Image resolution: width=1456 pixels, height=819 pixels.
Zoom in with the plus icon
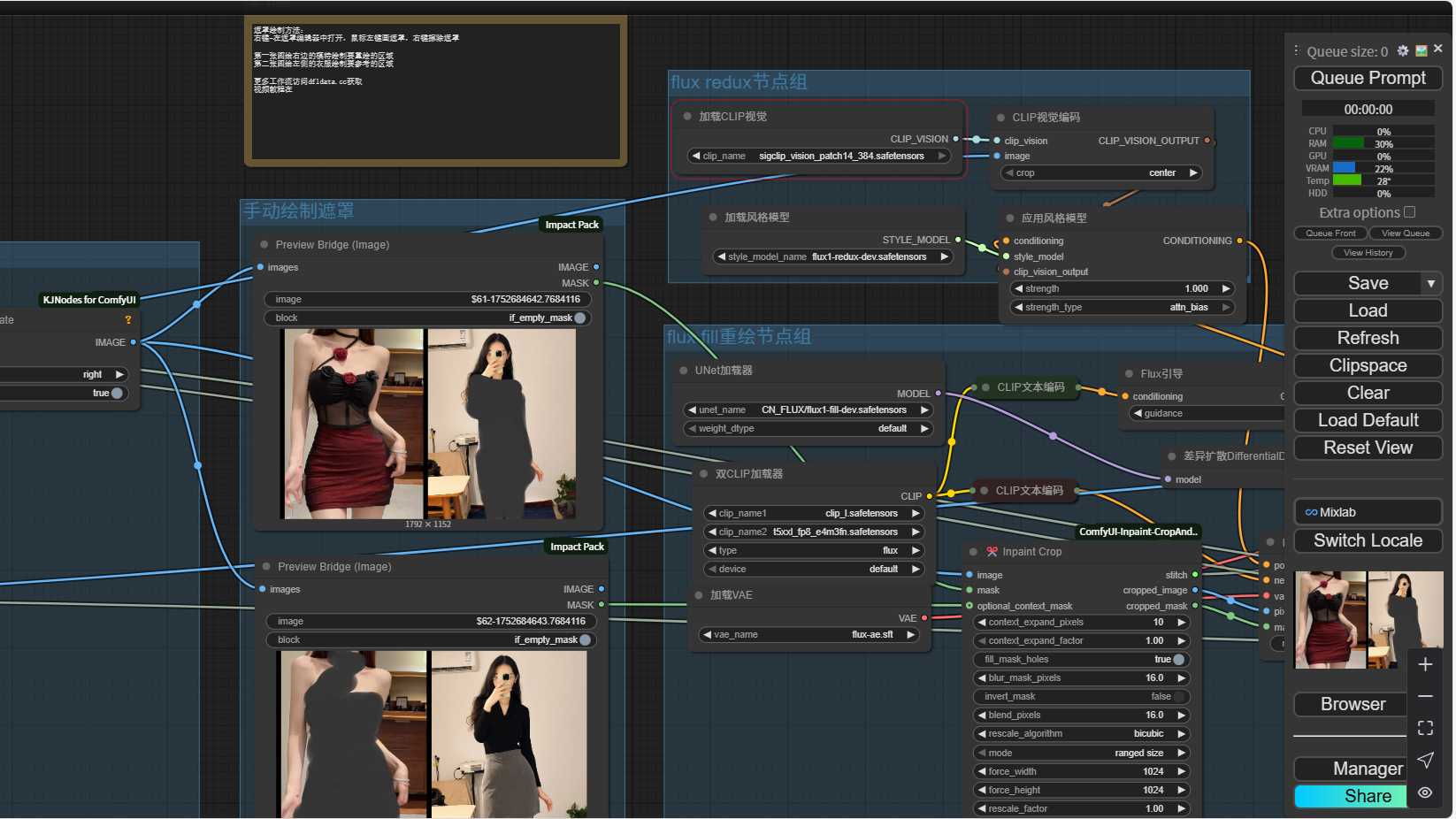(x=1425, y=664)
